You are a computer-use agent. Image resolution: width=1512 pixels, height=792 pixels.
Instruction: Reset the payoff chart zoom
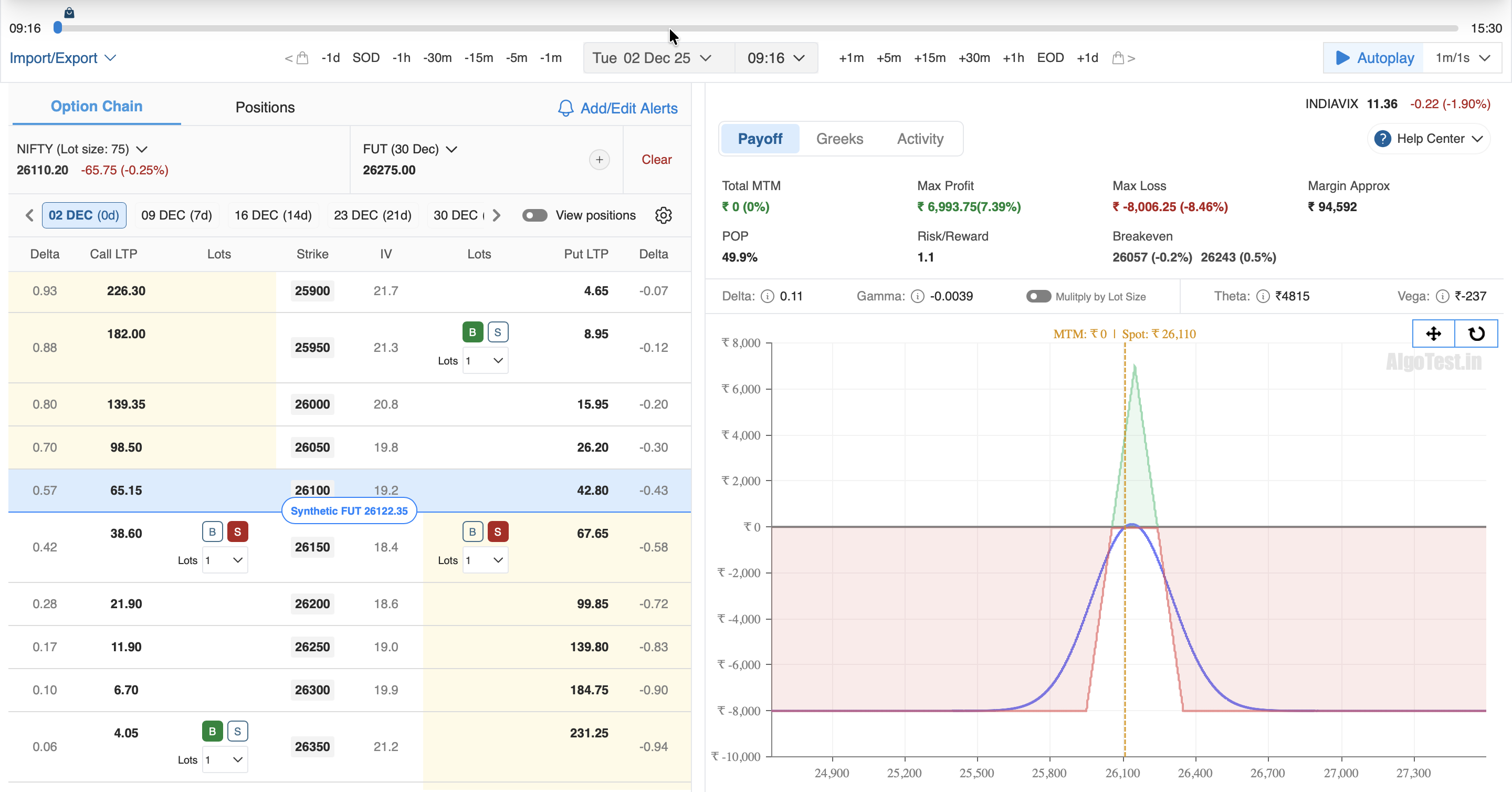coord(1476,334)
